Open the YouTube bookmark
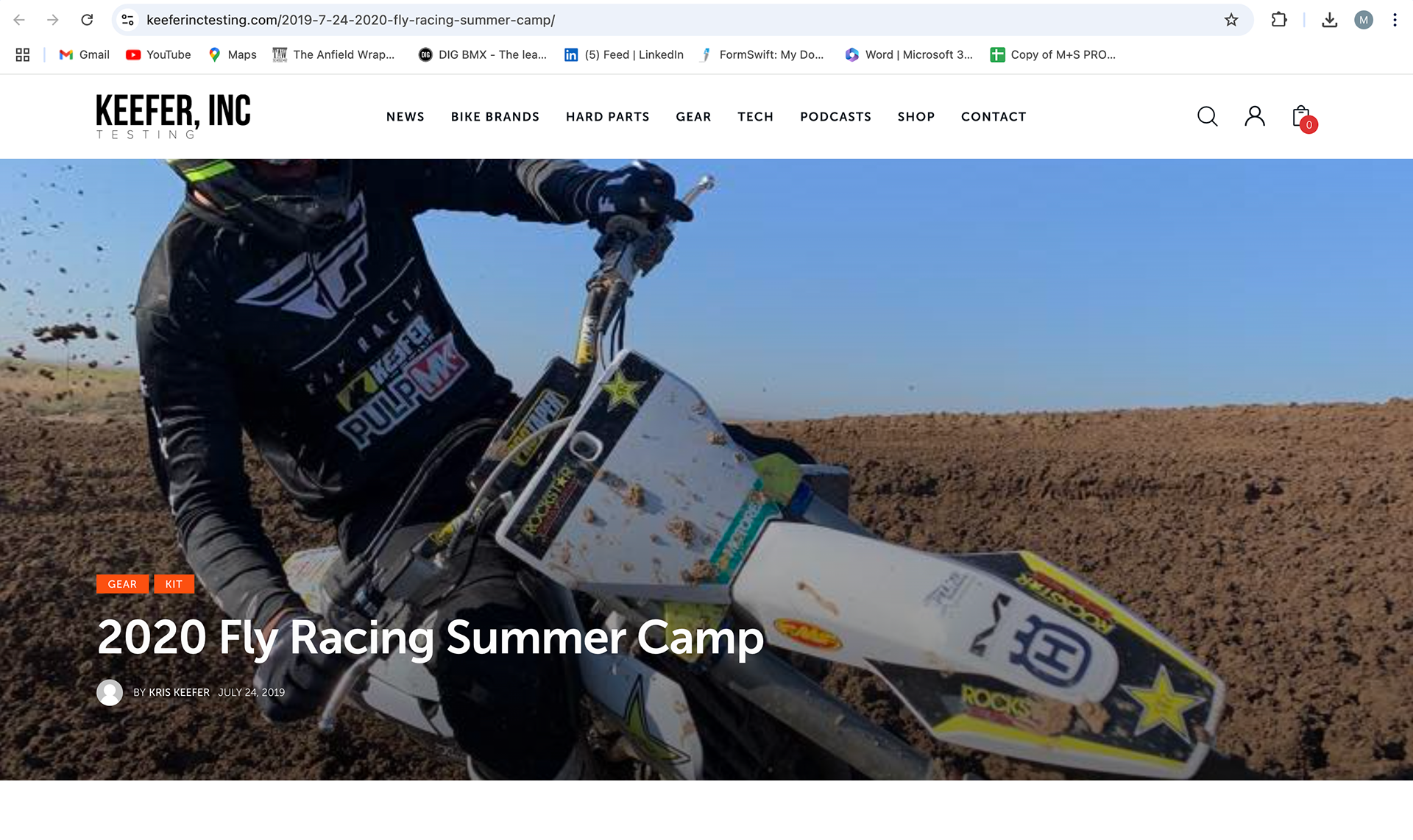This screenshot has width=1413, height=840. pos(158,54)
